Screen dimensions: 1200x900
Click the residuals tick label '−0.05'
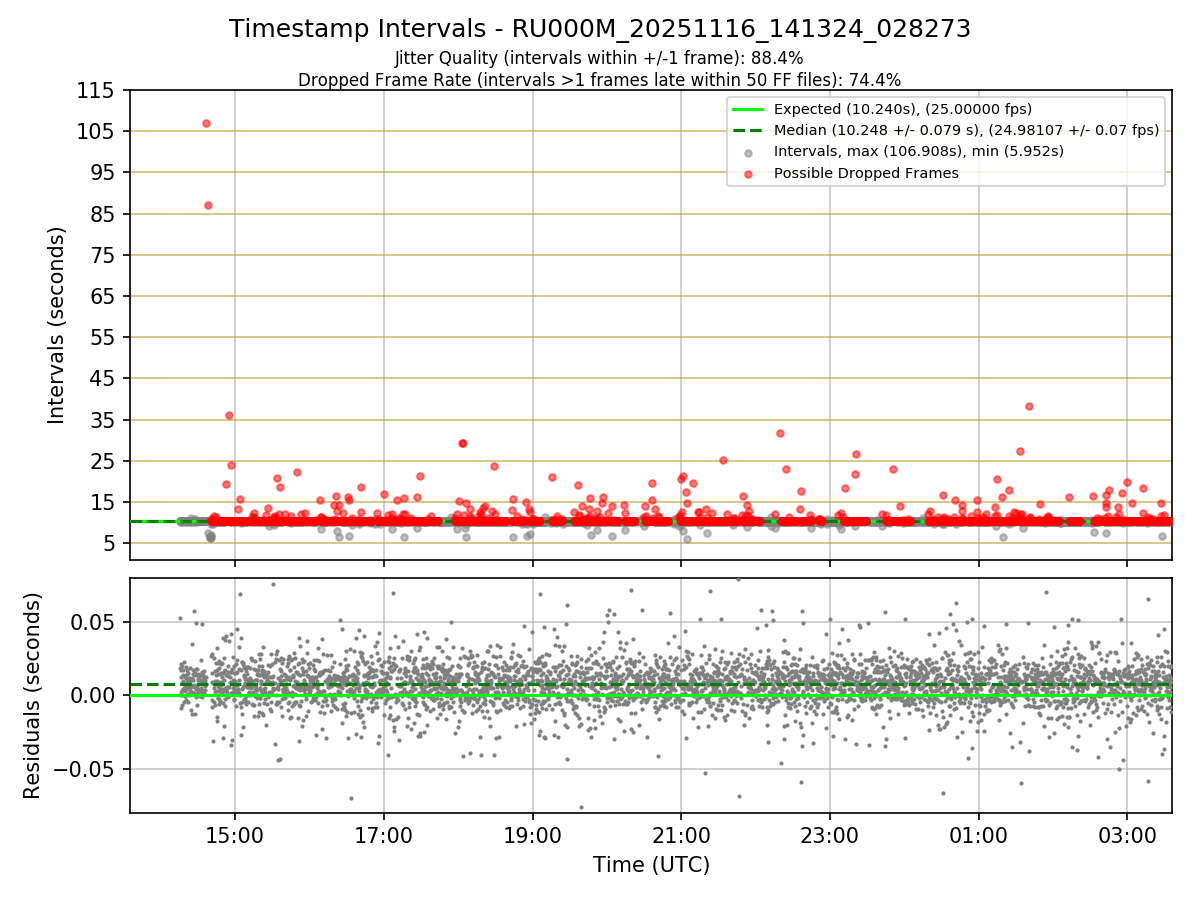pos(84,770)
